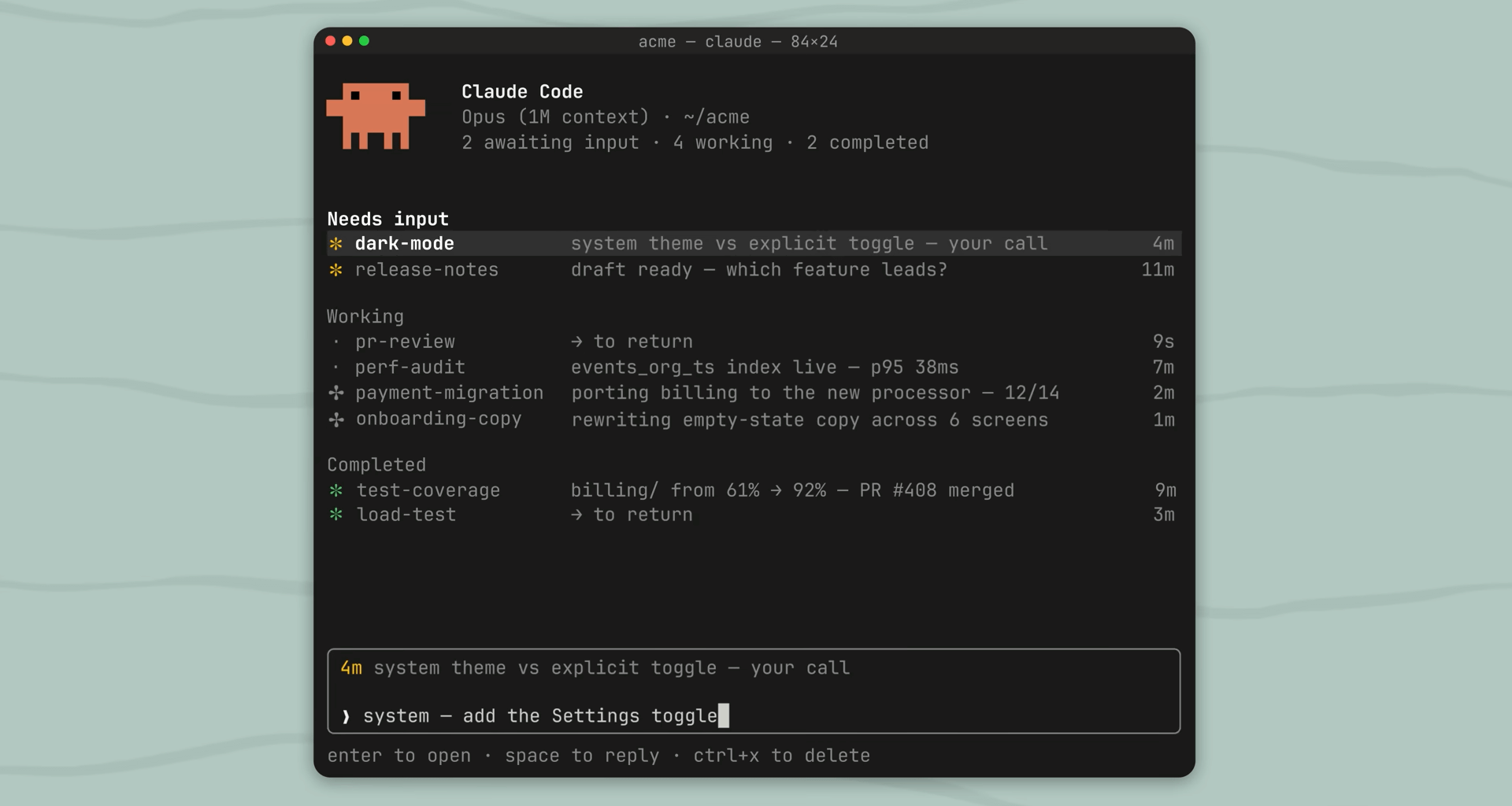Click the 11m age of release-notes
The image size is (1512, 806).
(x=1158, y=269)
